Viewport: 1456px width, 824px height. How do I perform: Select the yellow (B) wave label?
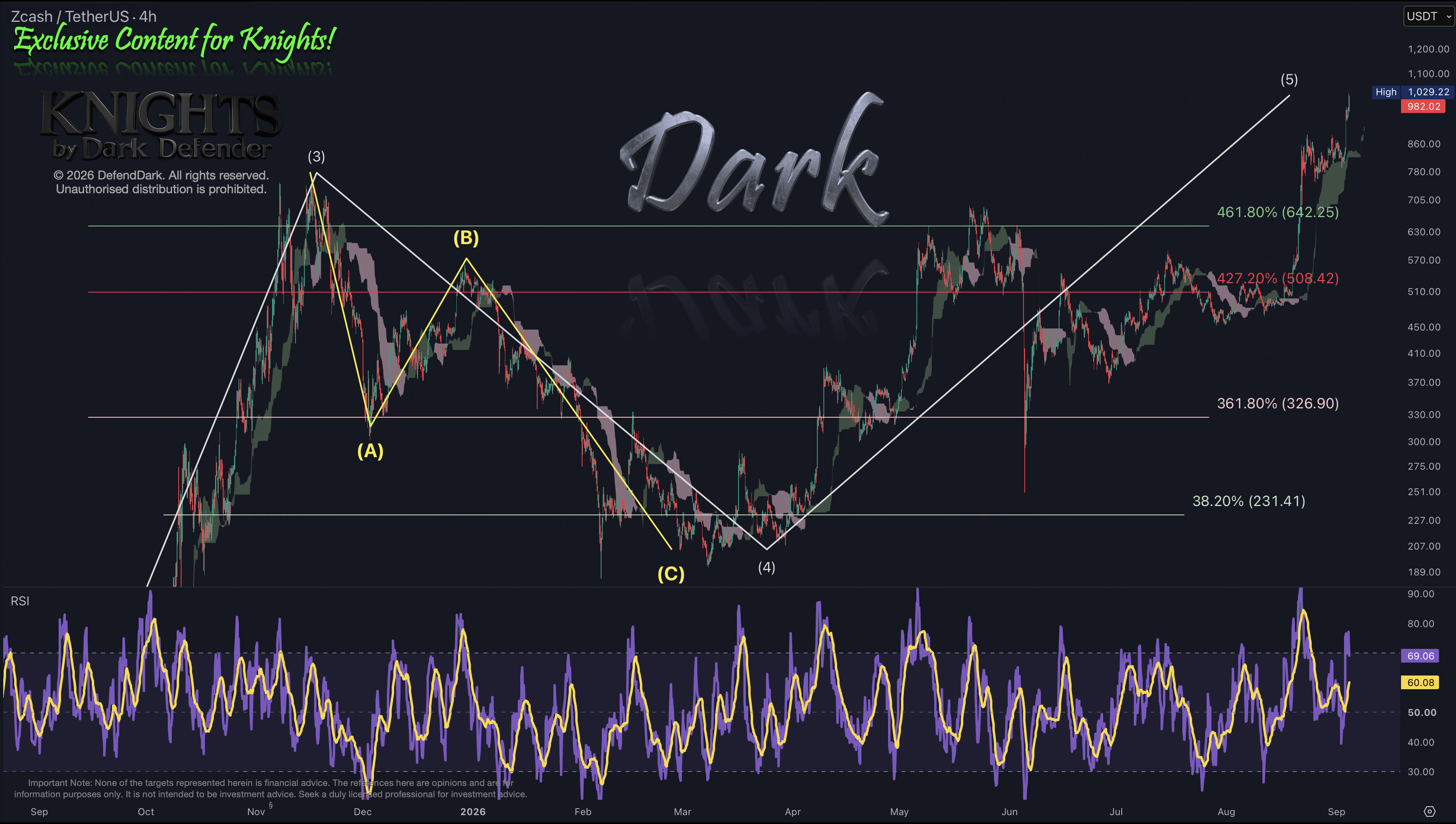[466, 238]
